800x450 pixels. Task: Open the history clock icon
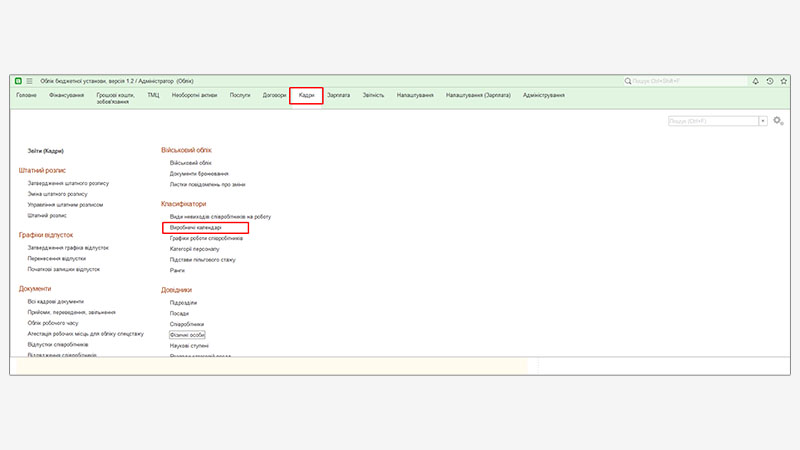pyautogui.click(x=769, y=80)
